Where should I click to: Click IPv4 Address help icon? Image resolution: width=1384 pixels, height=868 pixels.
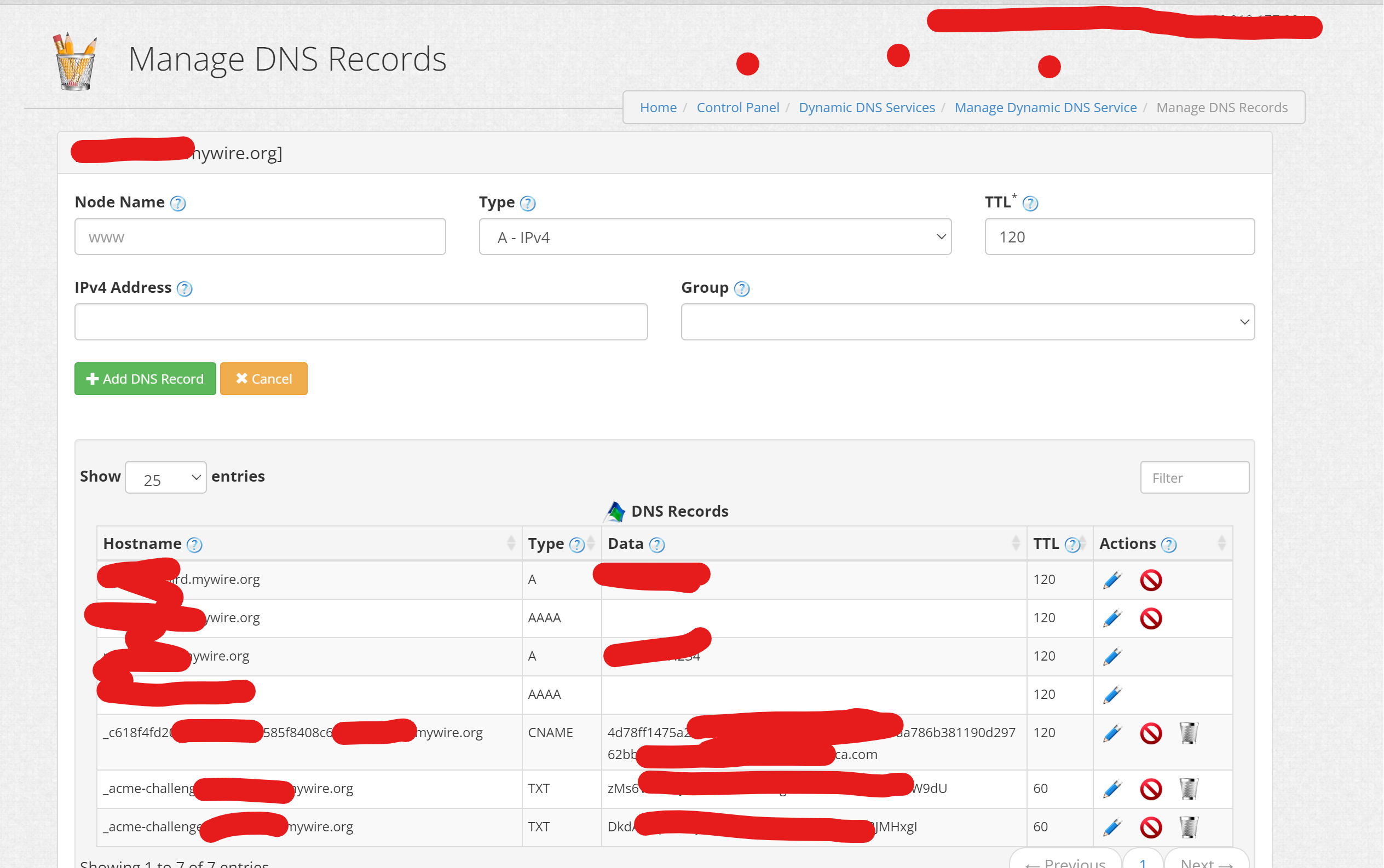tap(184, 289)
